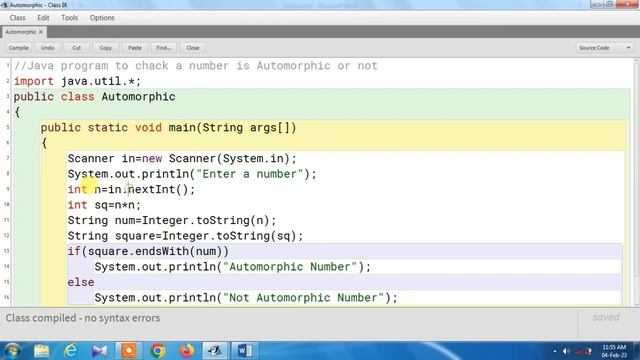Open the Class menu

tap(18, 18)
